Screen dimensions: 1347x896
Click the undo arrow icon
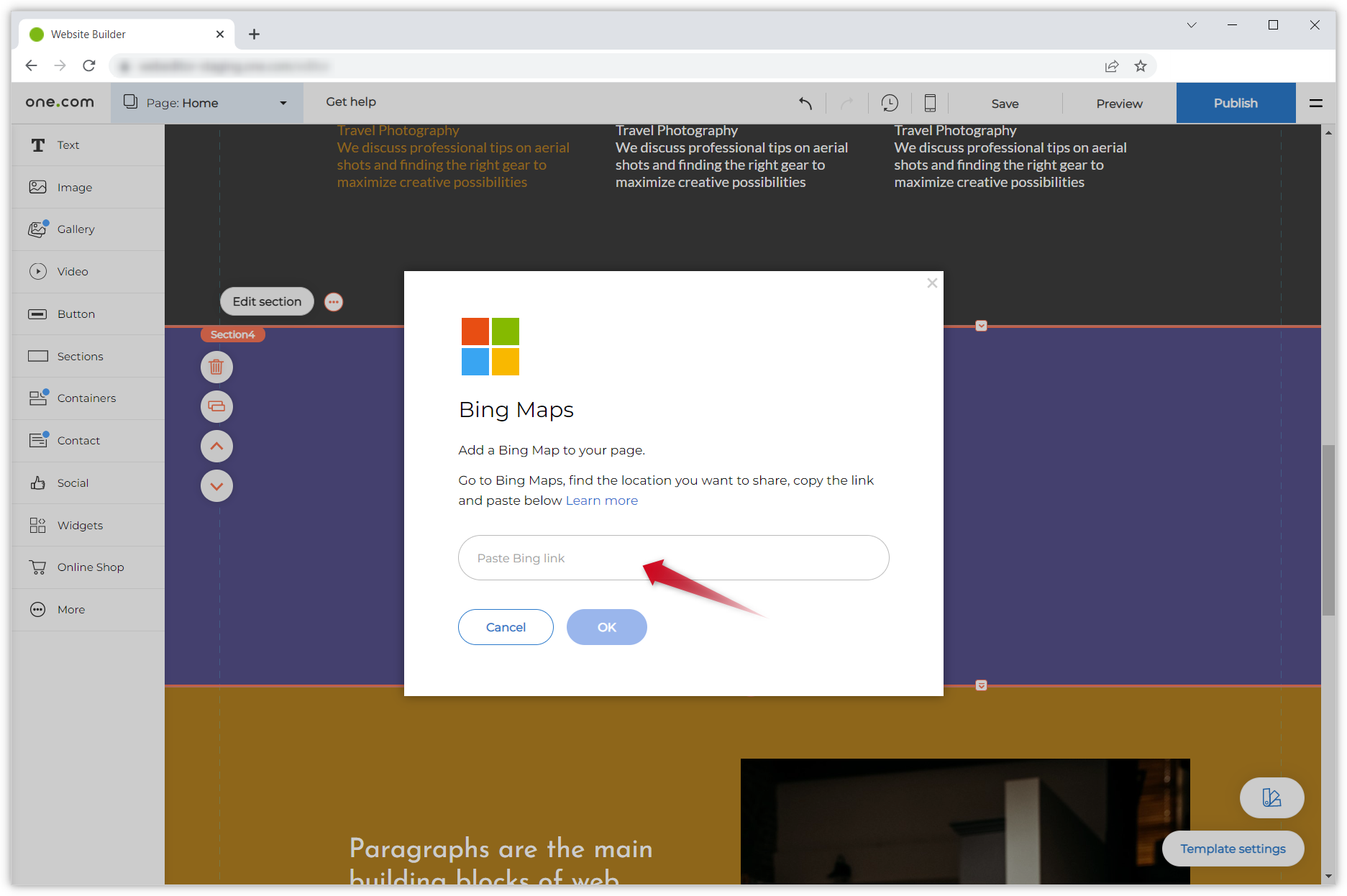(805, 104)
